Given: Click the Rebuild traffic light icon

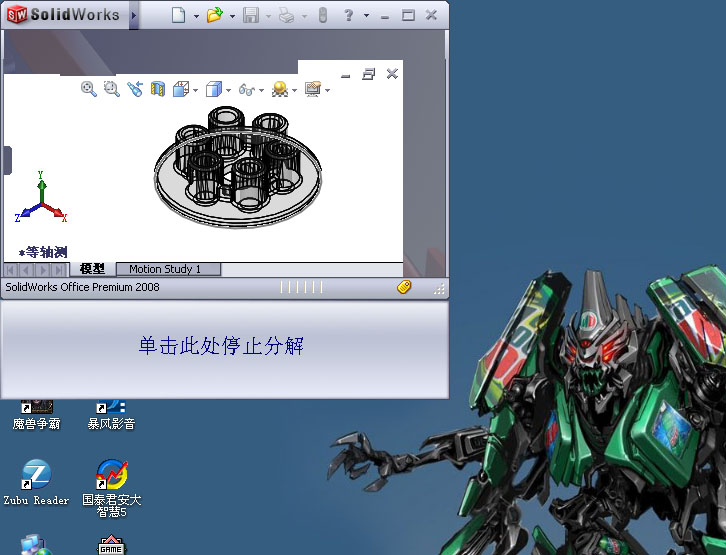Looking at the screenshot, I should click(323, 15).
